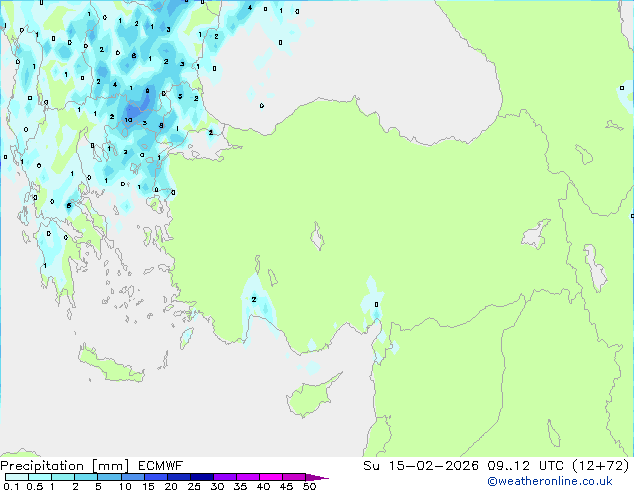Open the weatheronline.co.uk copyright link
Screen dimensions: 634x490
pos(550,481)
